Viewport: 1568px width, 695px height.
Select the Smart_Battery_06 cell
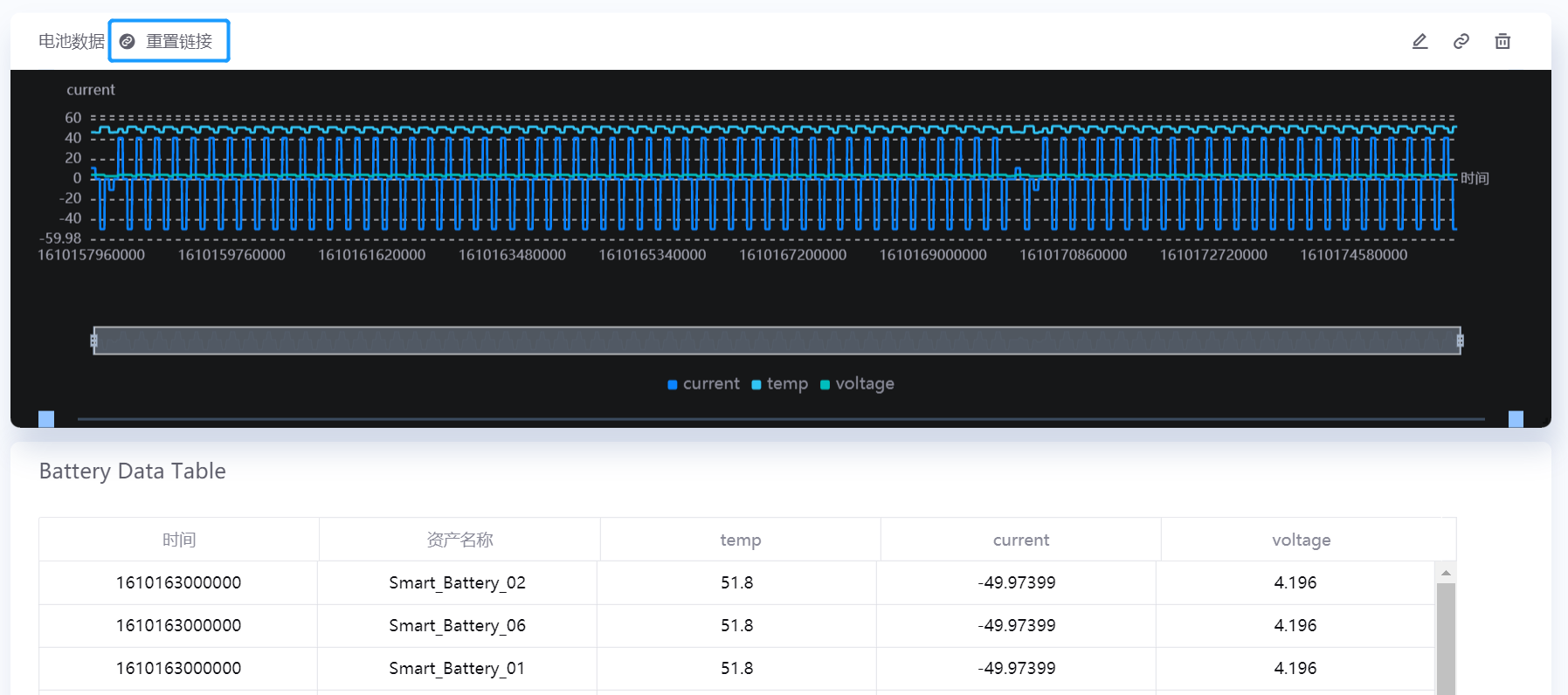click(x=457, y=625)
